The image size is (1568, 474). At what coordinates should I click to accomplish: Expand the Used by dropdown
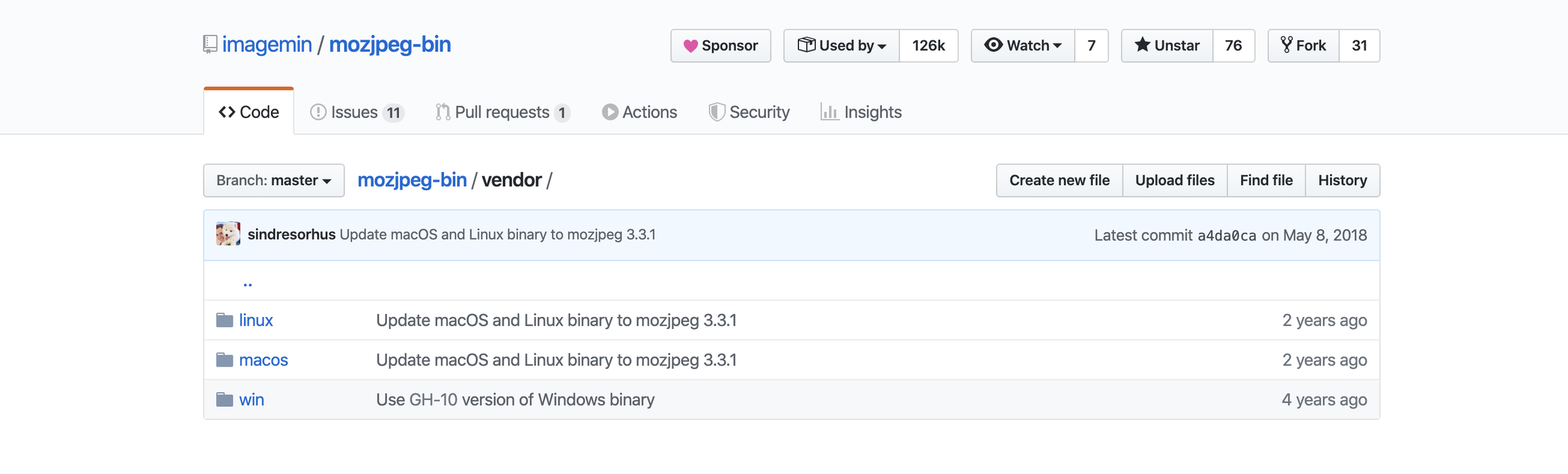point(842,46)
